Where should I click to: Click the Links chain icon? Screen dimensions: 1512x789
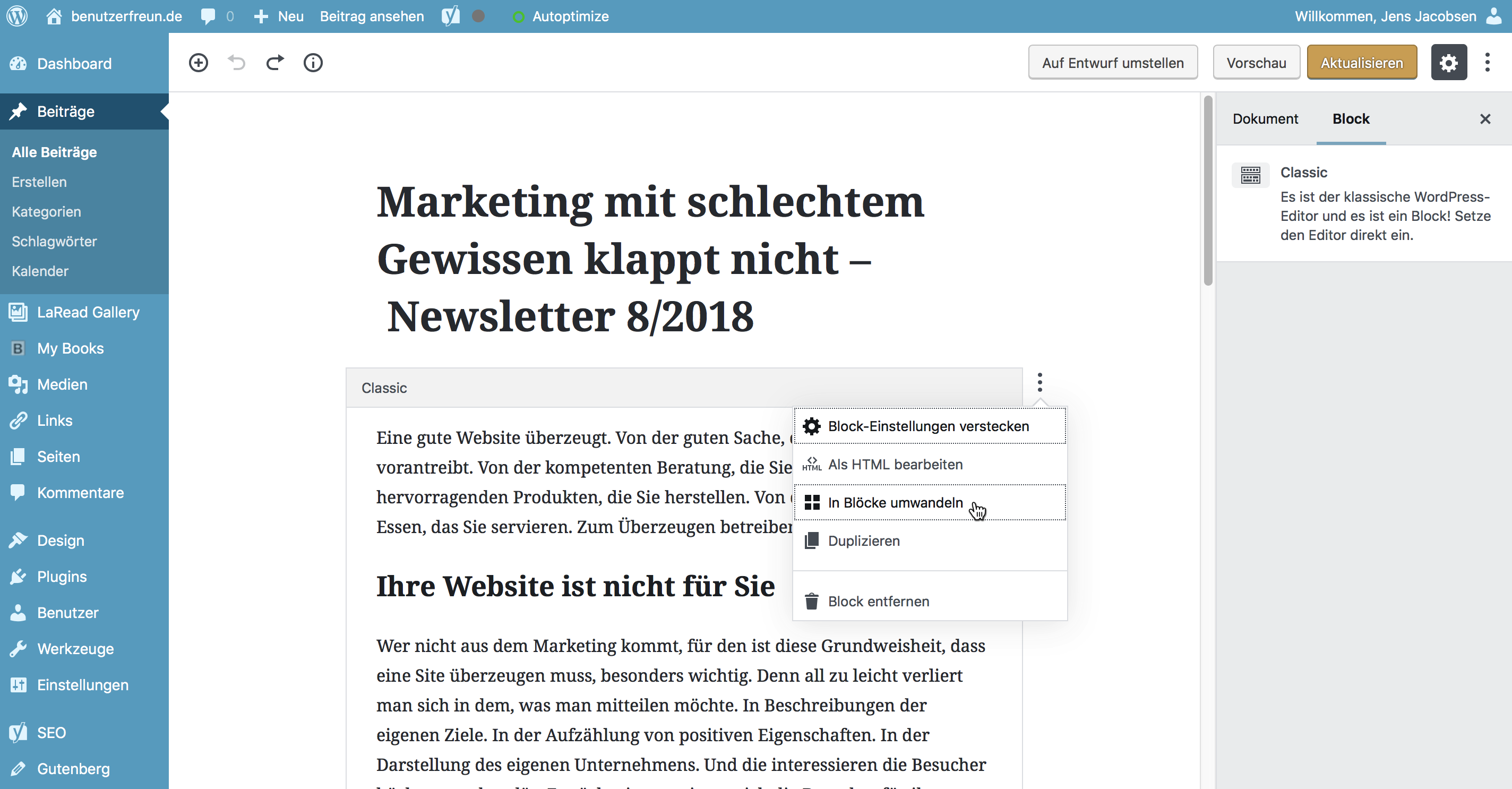click(18, 421)
